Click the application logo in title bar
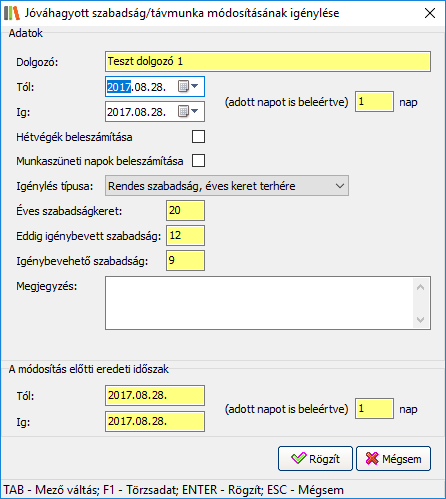This screenshot has width=446, height=499. (x=12, y=13)
